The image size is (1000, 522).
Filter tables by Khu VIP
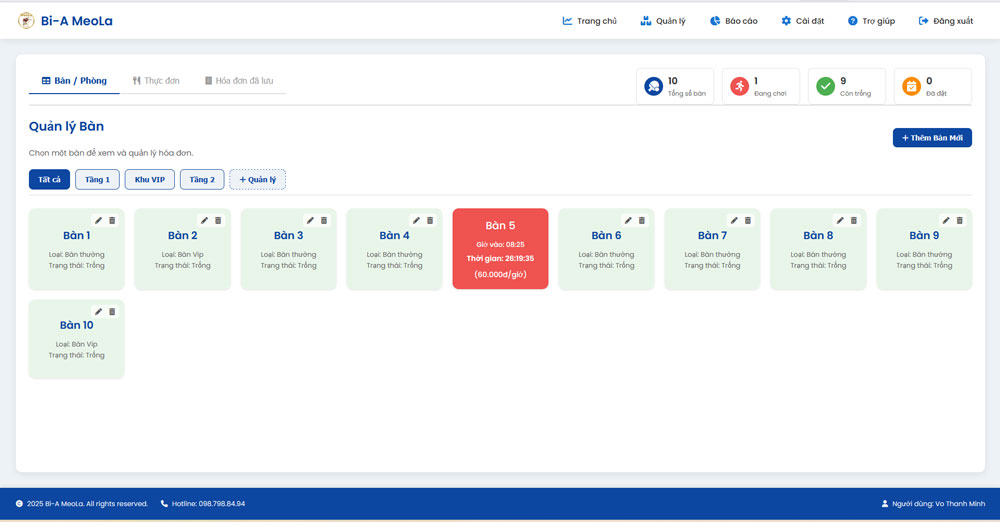(x=150, y=180)
